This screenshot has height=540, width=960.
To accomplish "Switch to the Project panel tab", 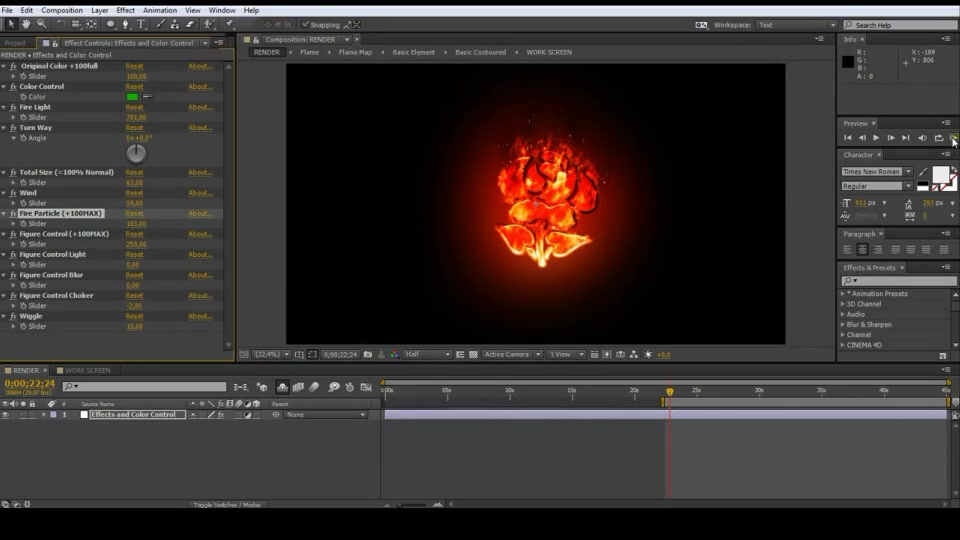I will pyautogui.click(x=15, y=43).
